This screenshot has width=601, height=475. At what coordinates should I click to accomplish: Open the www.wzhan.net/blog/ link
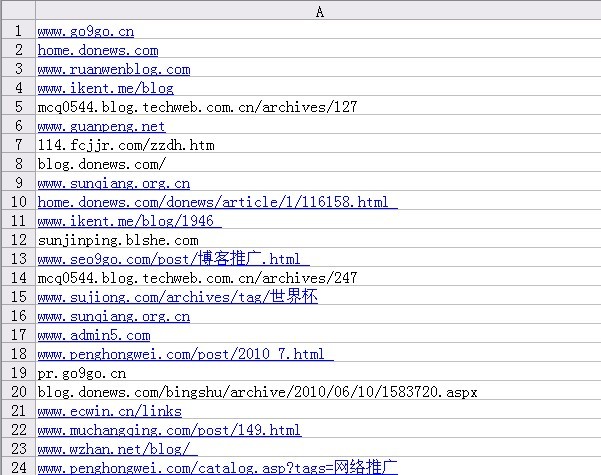pos(118,449)
